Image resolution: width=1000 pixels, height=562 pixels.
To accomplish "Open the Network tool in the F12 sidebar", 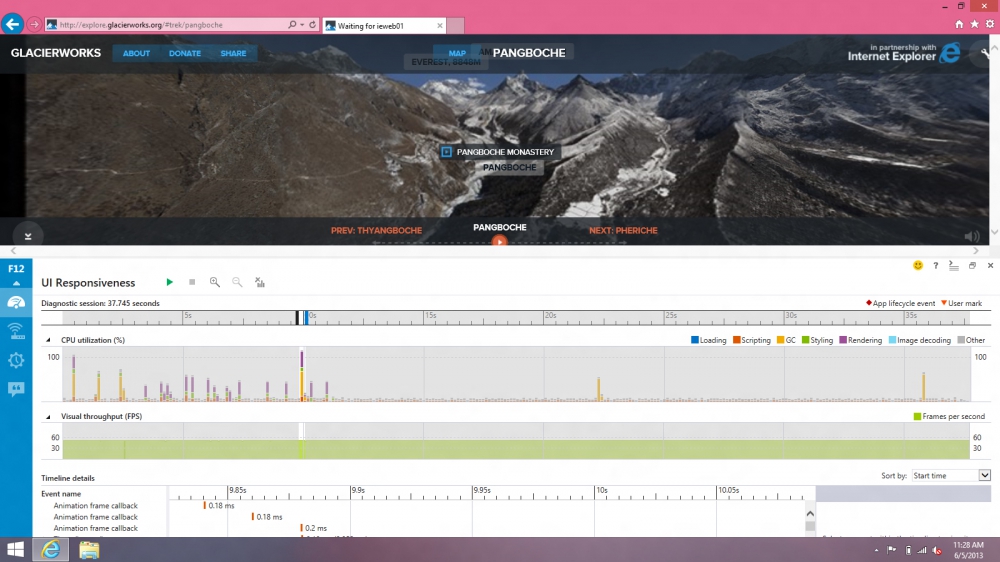I will [16, 331].
